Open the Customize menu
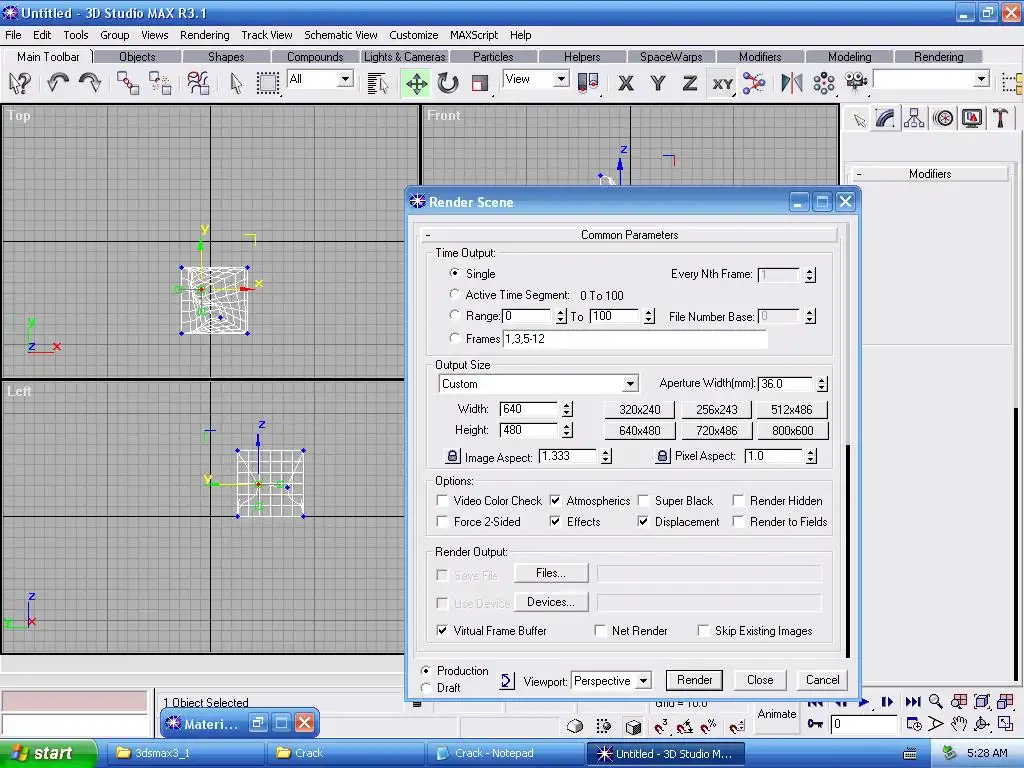Viewport: 1024px width, 768px height. 413,35
